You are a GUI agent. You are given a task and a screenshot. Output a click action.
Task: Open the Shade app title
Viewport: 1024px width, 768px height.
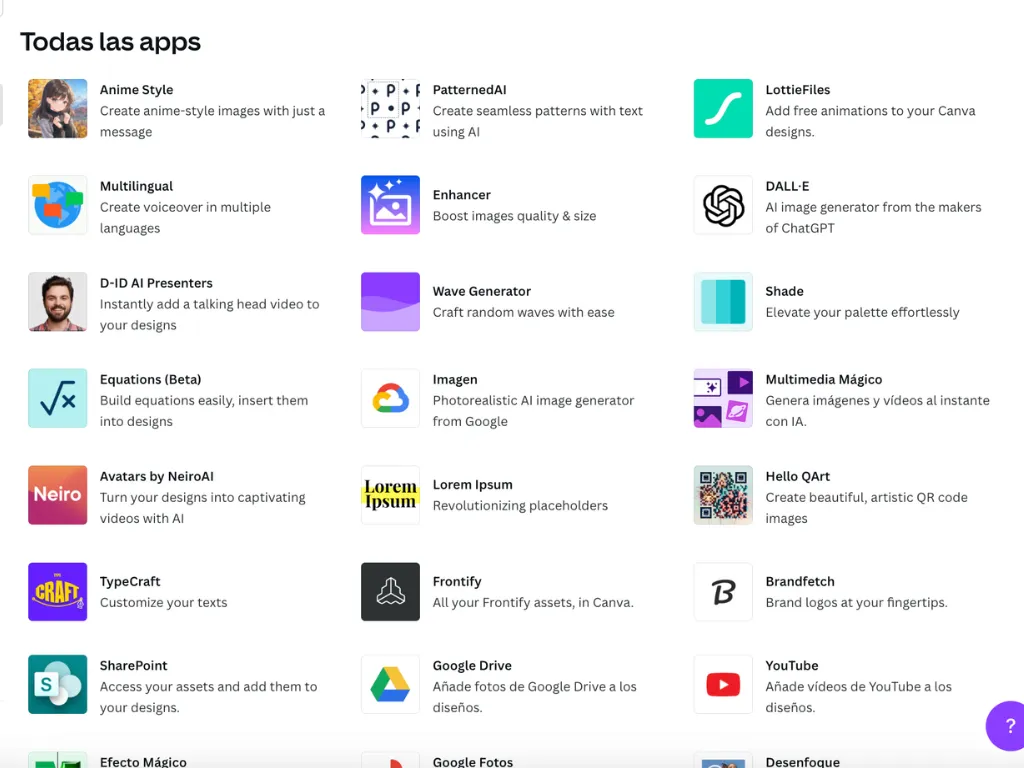(x=784, y=291)
